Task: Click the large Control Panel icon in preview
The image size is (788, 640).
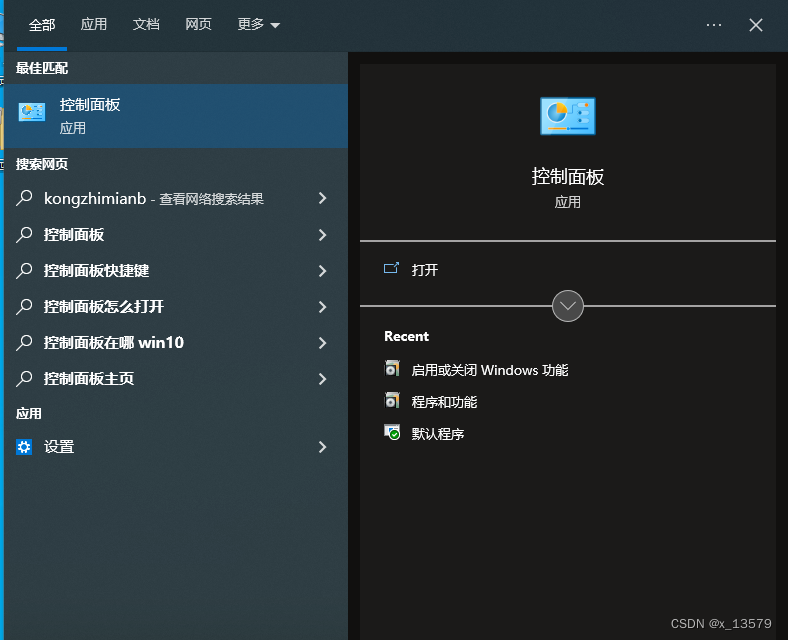Action: click(x=568, y=116)
